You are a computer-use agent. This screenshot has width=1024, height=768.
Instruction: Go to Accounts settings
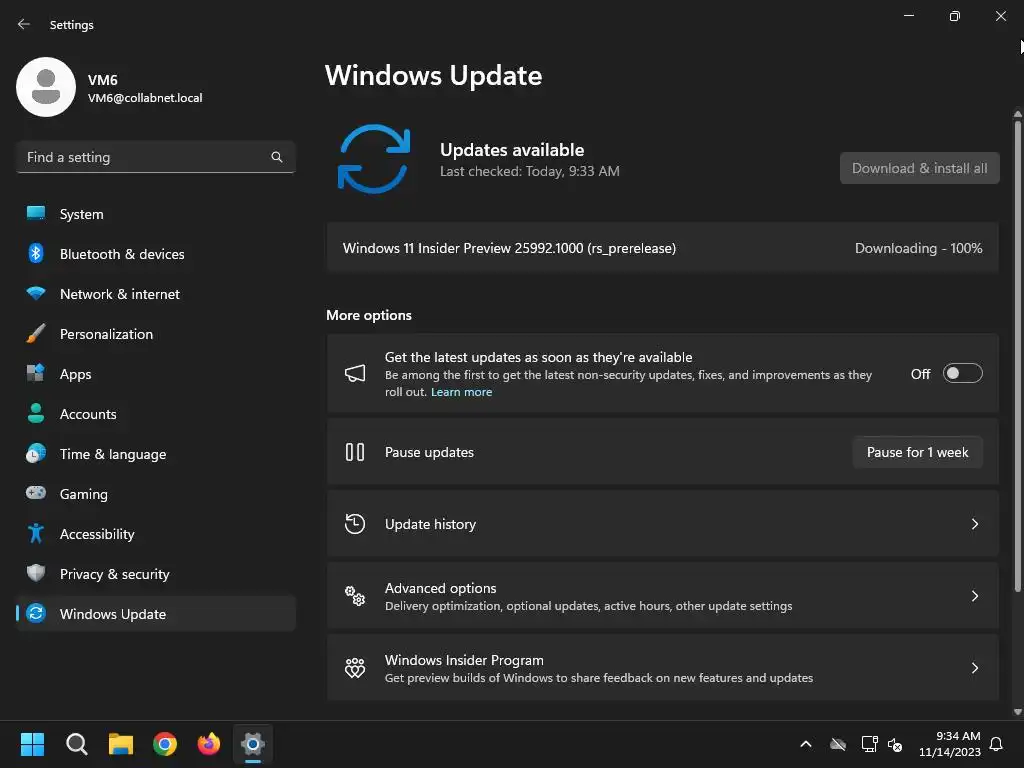156,413
